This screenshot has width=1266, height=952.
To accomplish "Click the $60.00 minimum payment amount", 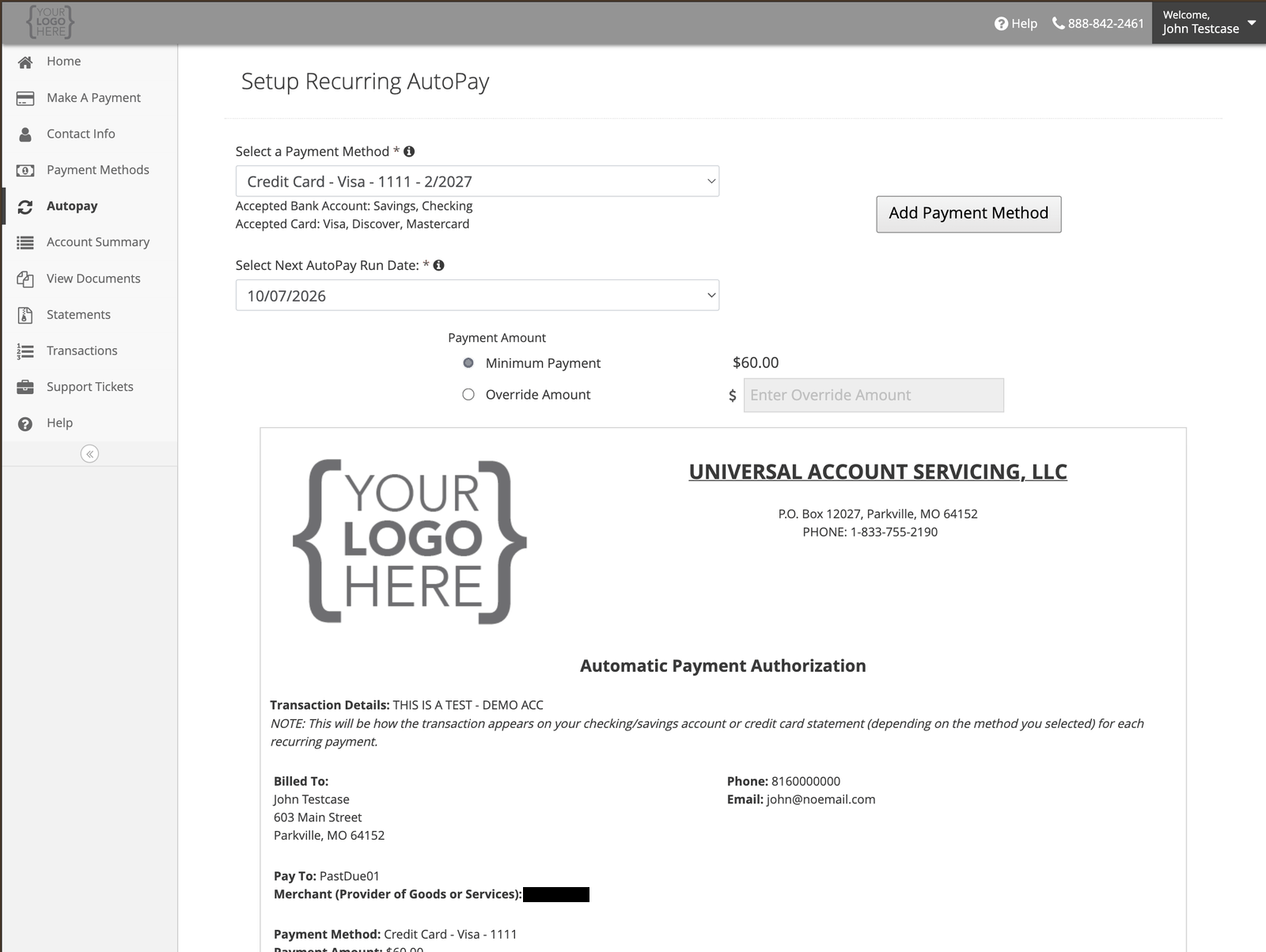I will (x=756, y=362).
